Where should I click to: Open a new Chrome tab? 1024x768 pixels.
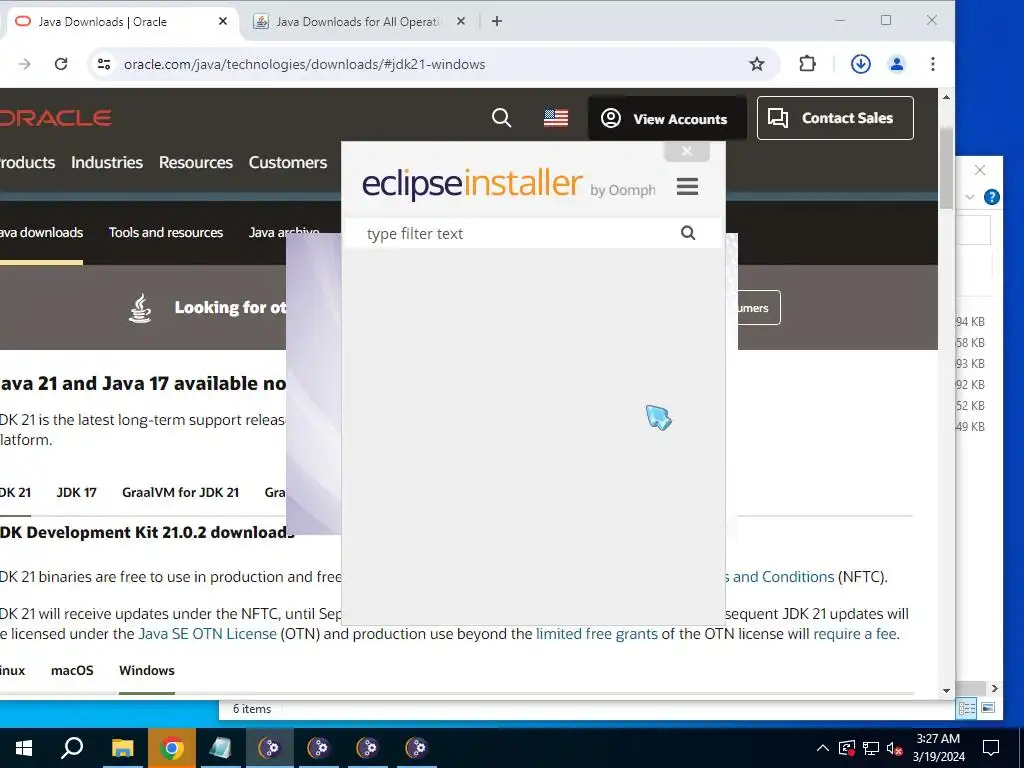(497, 22)
